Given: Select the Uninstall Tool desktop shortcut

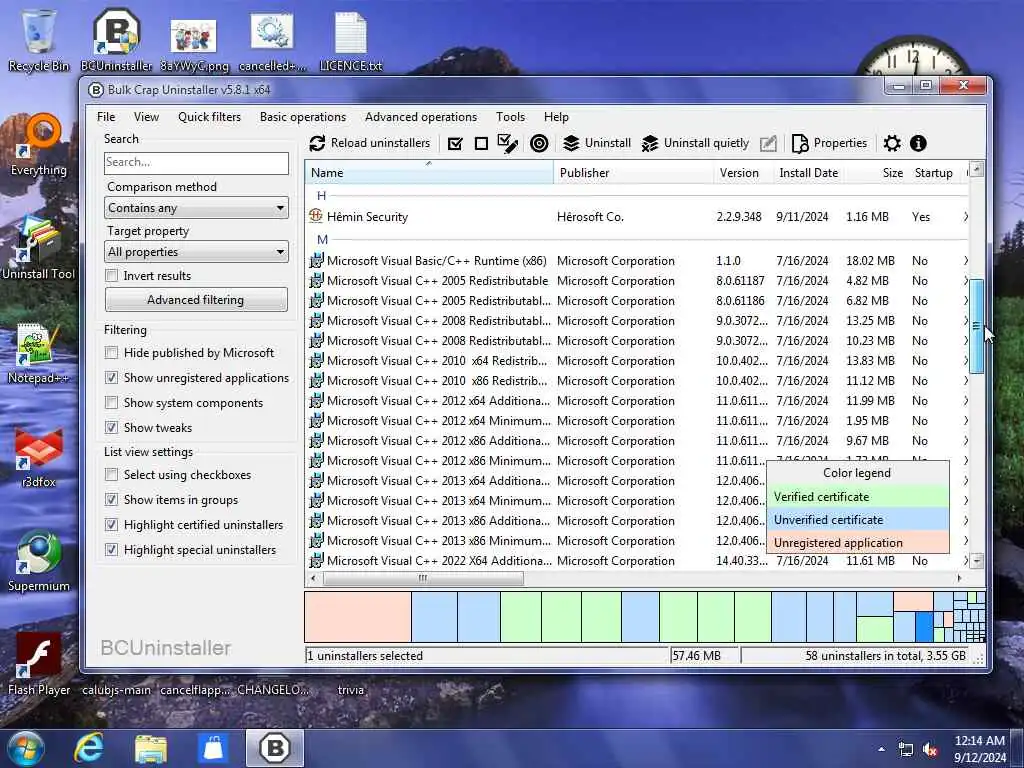Looking at the screenshot, I should (x=39, y=249).
